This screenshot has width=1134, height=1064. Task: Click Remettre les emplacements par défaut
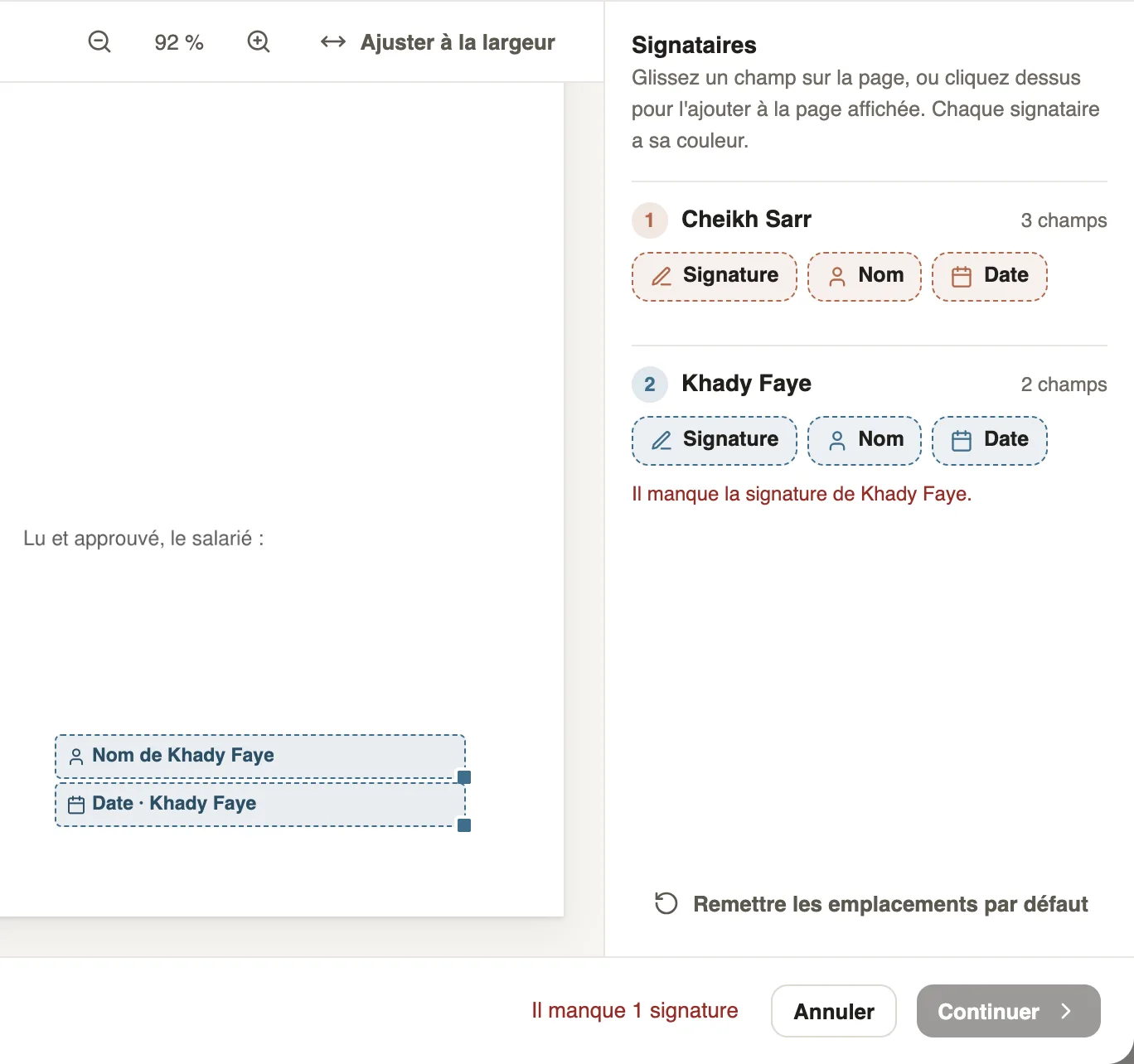[871, 903]
